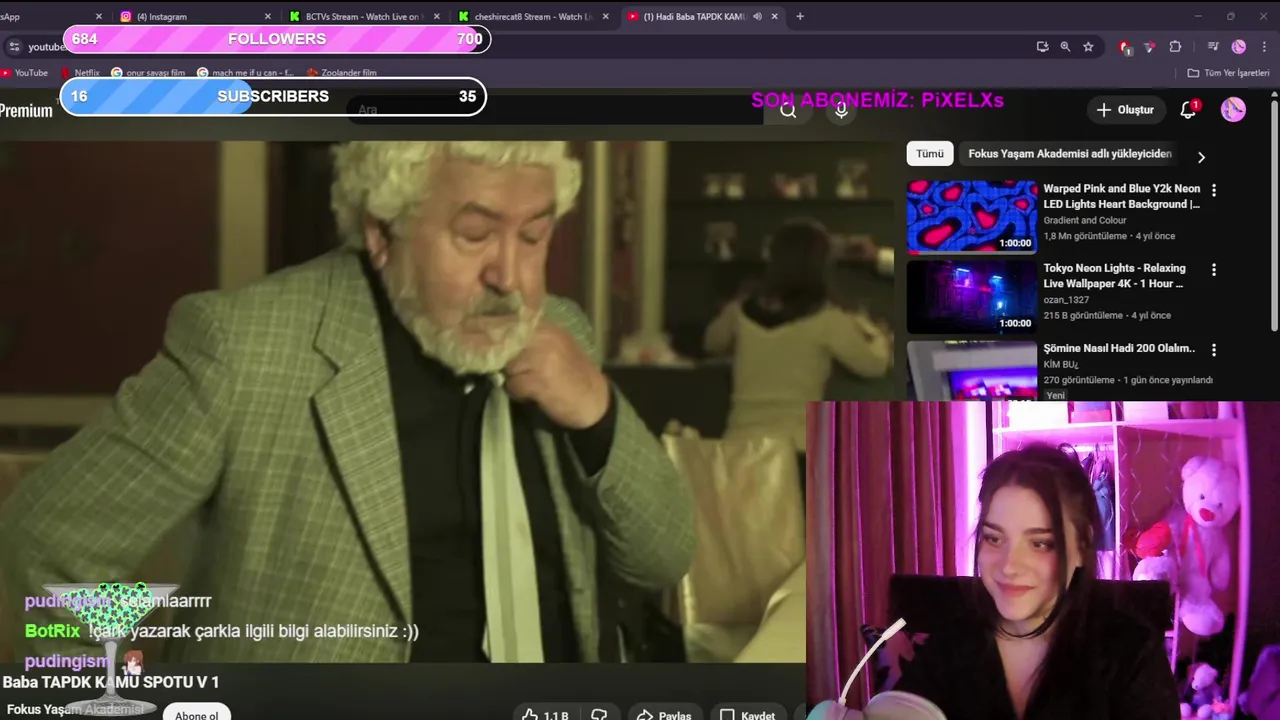The width and height of the screenshot is (1280, 720).
Task: Click the install app icon in address bar
Action: [1042, 46]
